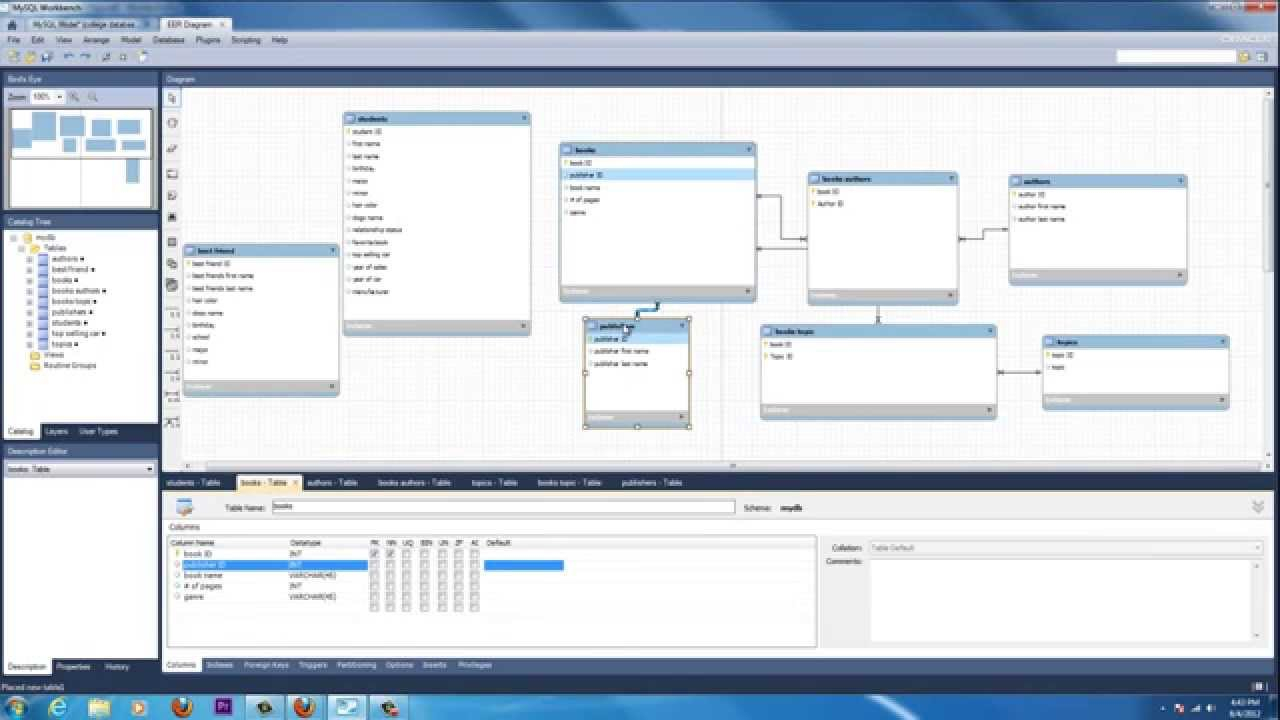Click the save model toolbar icon

(x=46, y=57)
